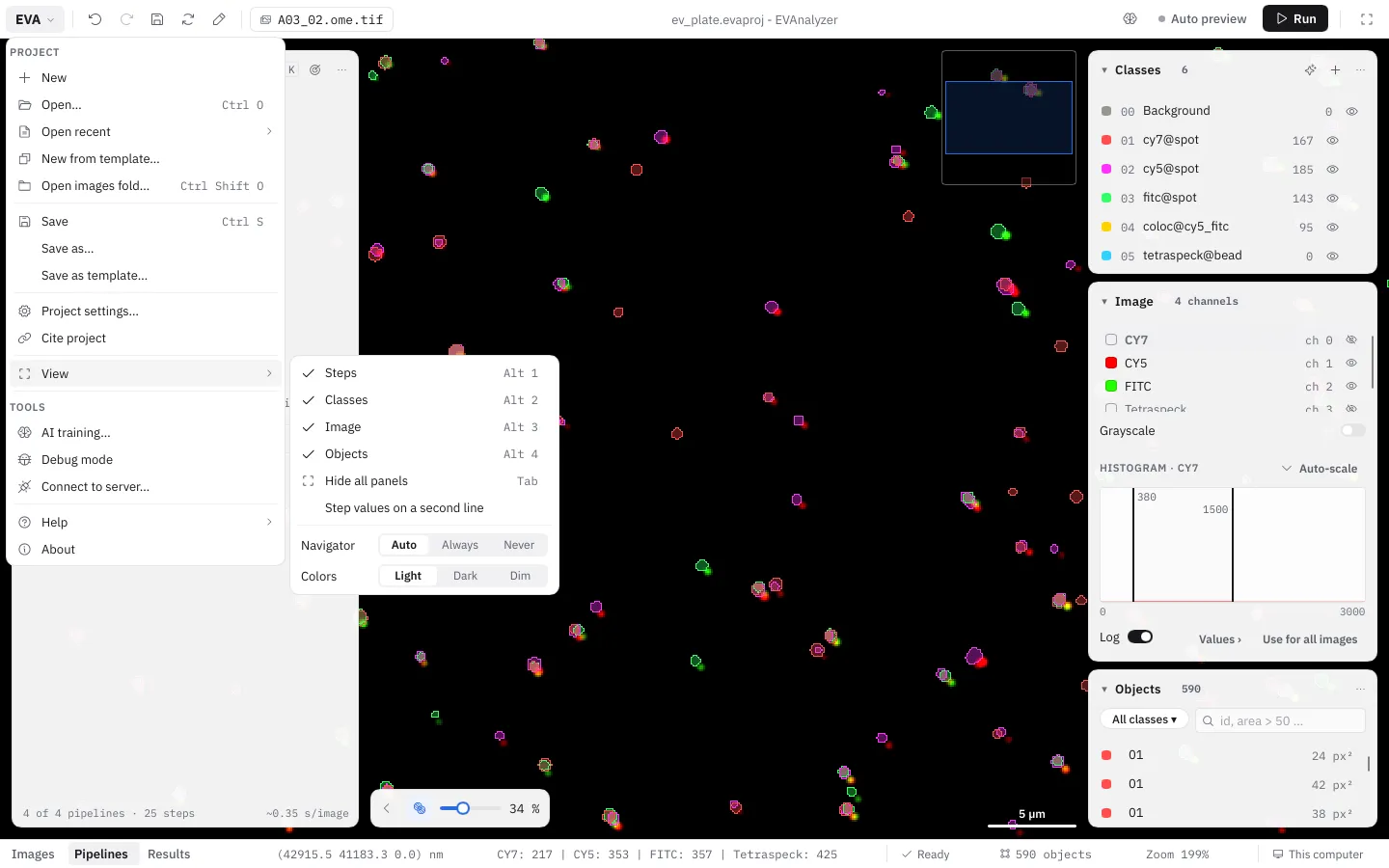Turn off the Log histogram toggle

click(1140, 637)
